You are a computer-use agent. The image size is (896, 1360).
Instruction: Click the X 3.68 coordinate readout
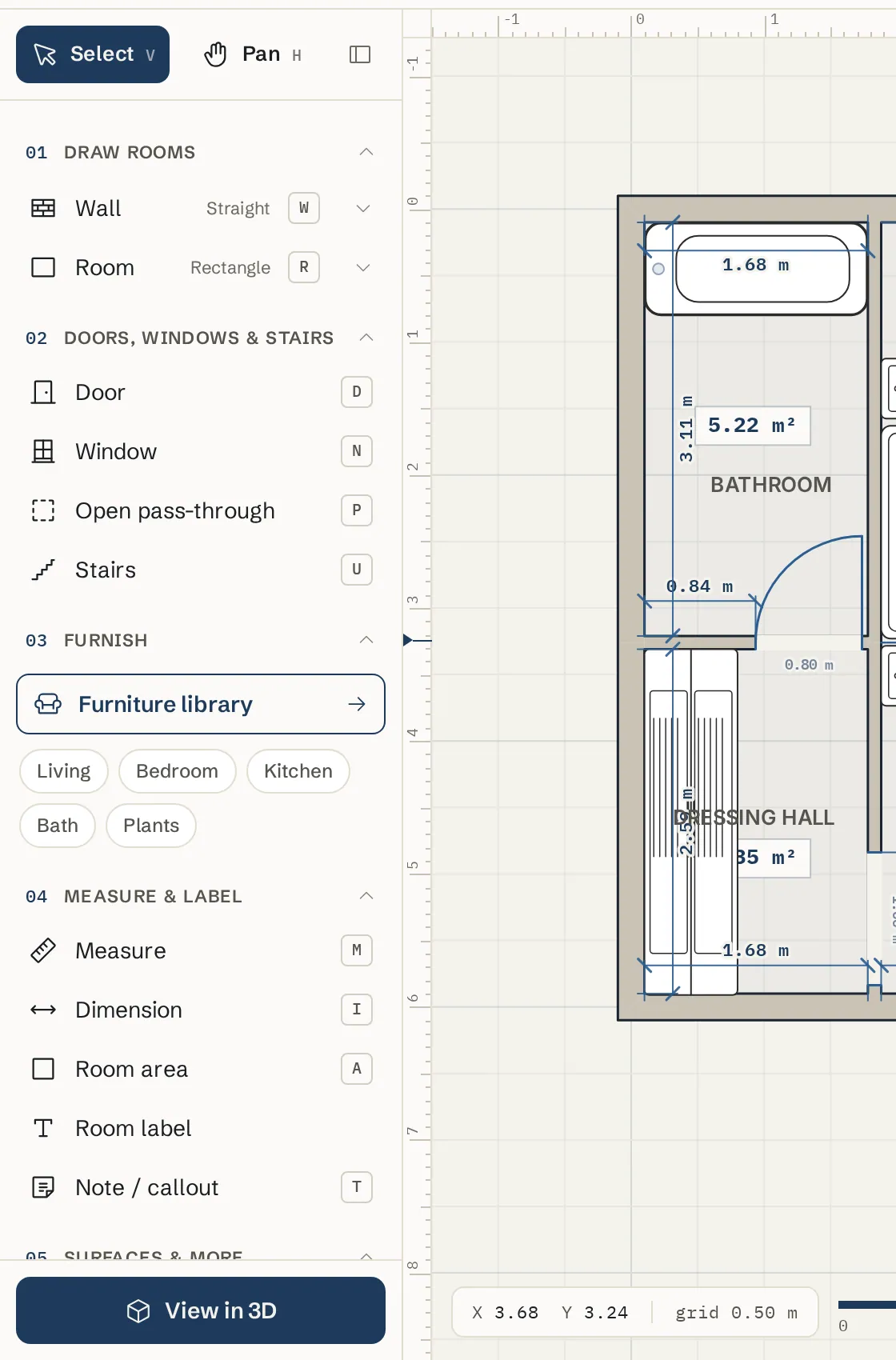click(505, 1313)
